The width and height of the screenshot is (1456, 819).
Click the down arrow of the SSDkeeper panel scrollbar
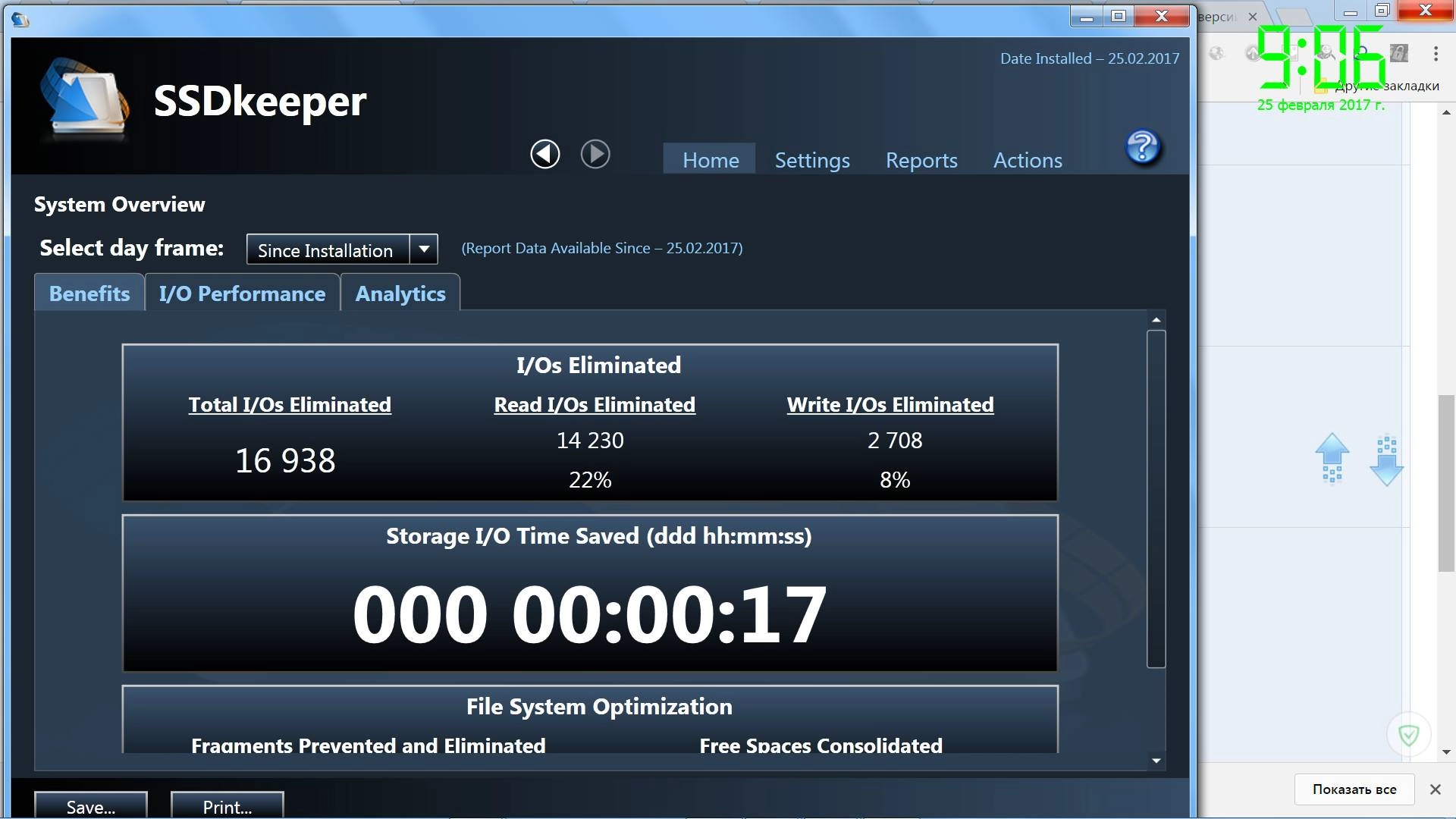(1156, 761)
